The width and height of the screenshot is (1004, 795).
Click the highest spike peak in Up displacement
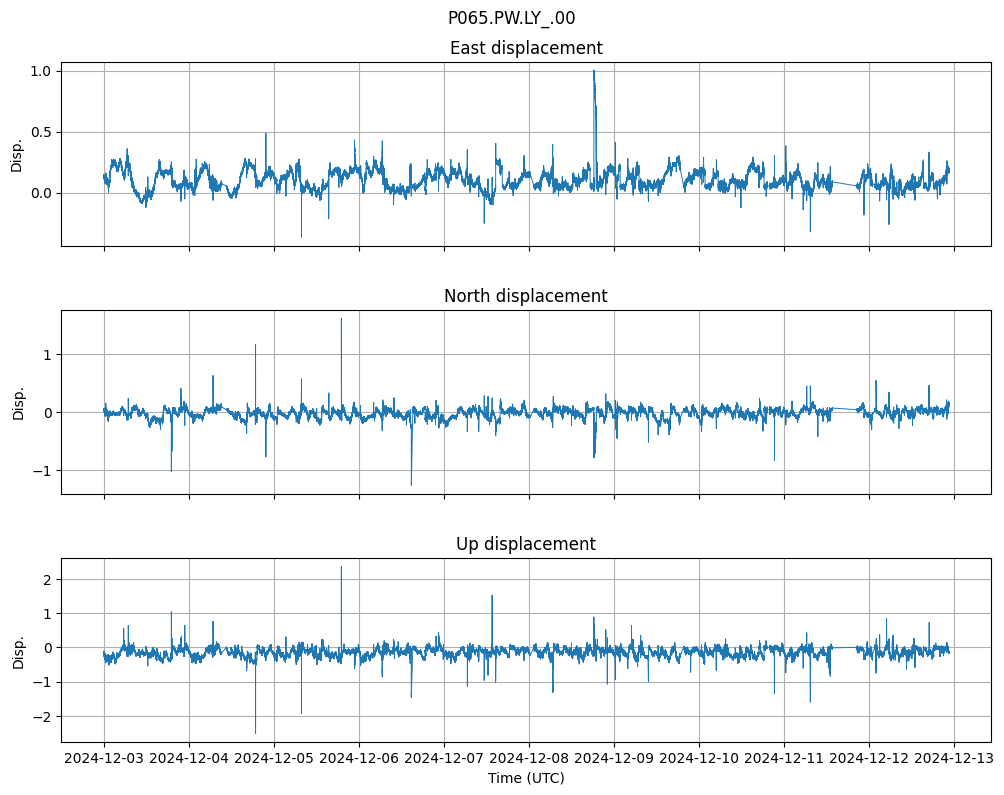[341, 567]
